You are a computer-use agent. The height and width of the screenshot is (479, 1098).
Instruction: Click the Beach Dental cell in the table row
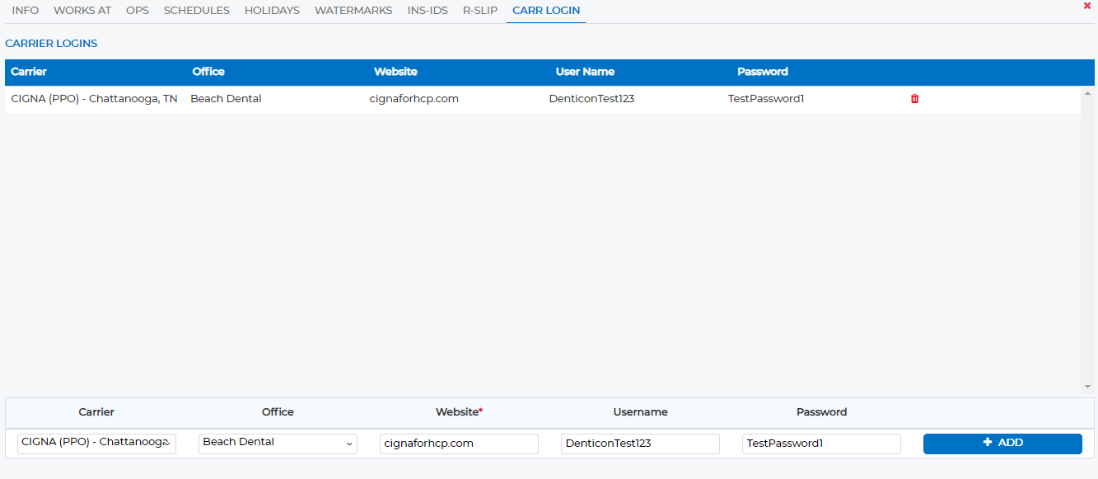[x=225, y=99]
